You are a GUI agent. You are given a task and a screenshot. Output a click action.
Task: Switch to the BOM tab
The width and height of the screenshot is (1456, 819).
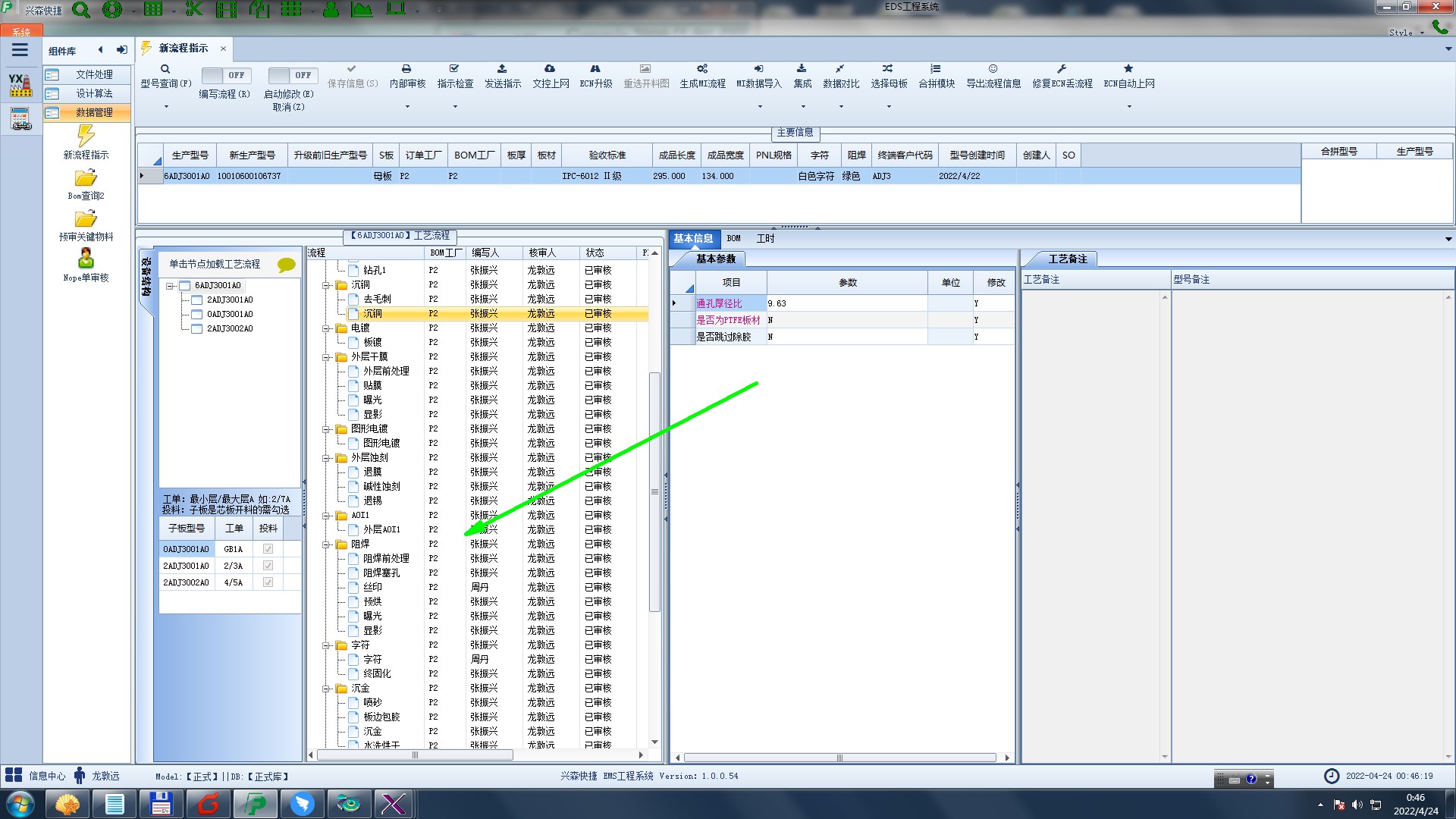733,238
